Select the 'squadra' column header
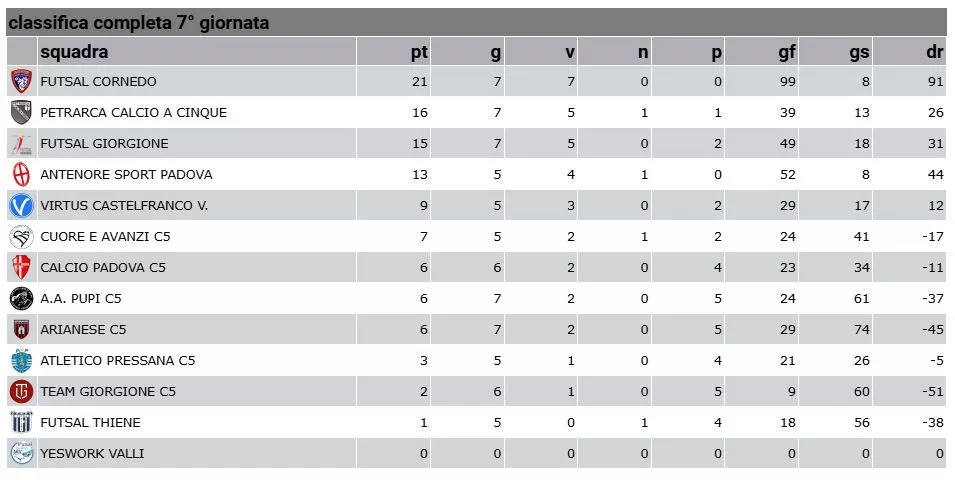The height and width of the screenshot is (480, 955). click(x=74, y=52)
